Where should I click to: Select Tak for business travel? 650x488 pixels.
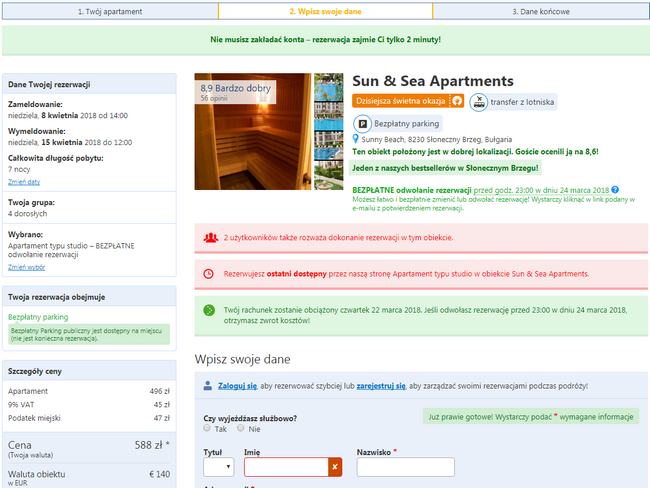[x=207, y=428]
